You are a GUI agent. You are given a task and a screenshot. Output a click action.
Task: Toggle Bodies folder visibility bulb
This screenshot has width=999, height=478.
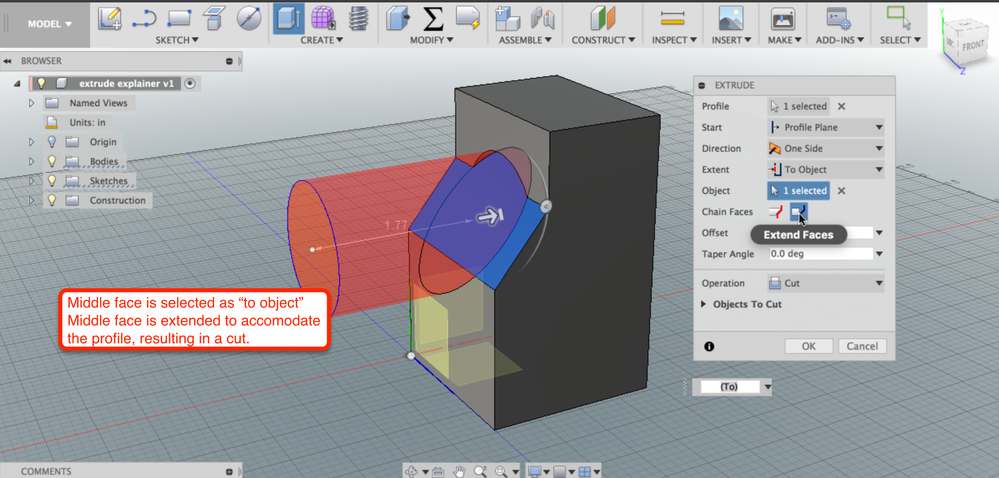(x=52, y=161)
